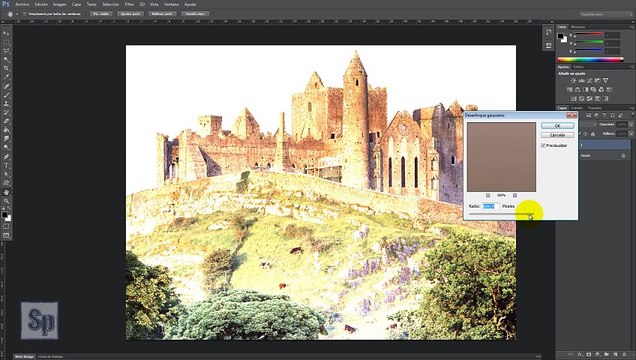Add a Vibrance adjustment
This screenshot has height=360, width=636.
606,81
